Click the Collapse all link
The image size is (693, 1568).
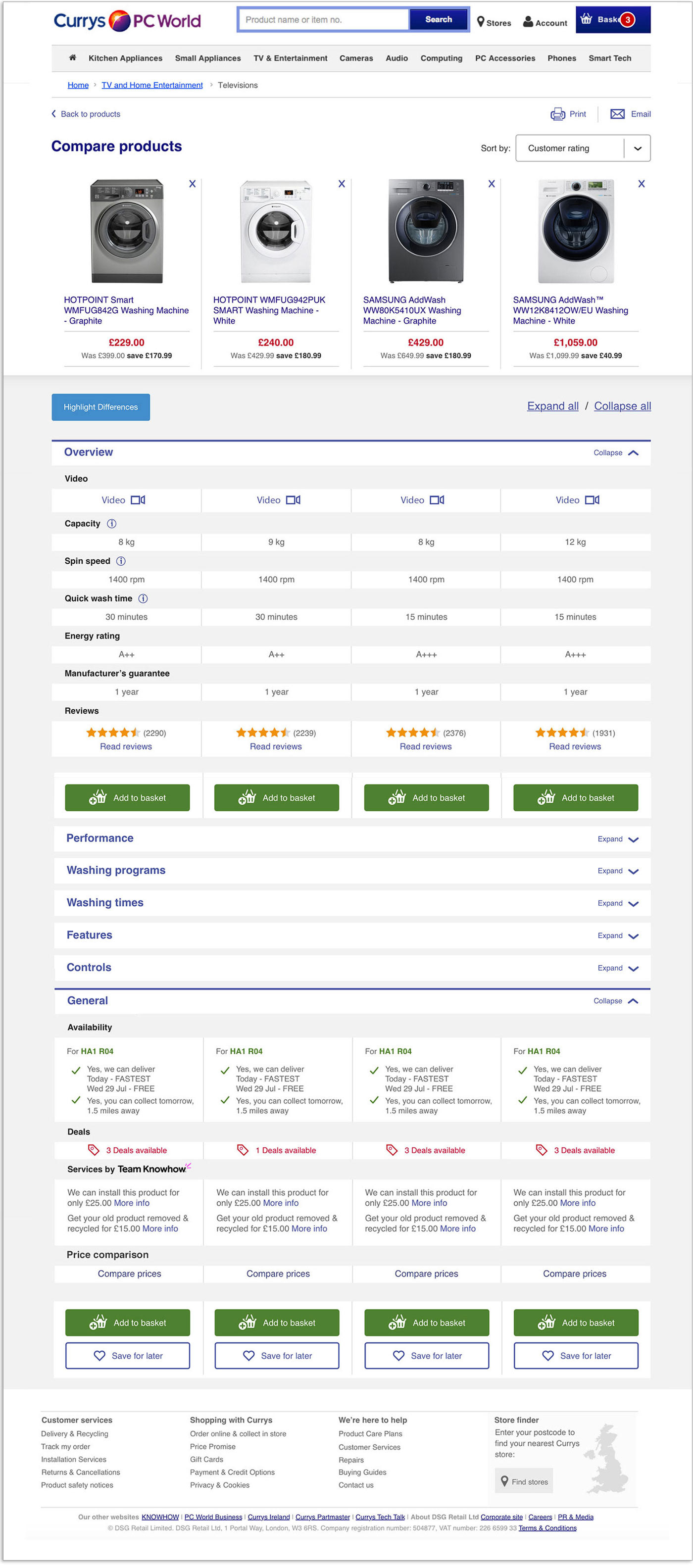tap(622, 406)
